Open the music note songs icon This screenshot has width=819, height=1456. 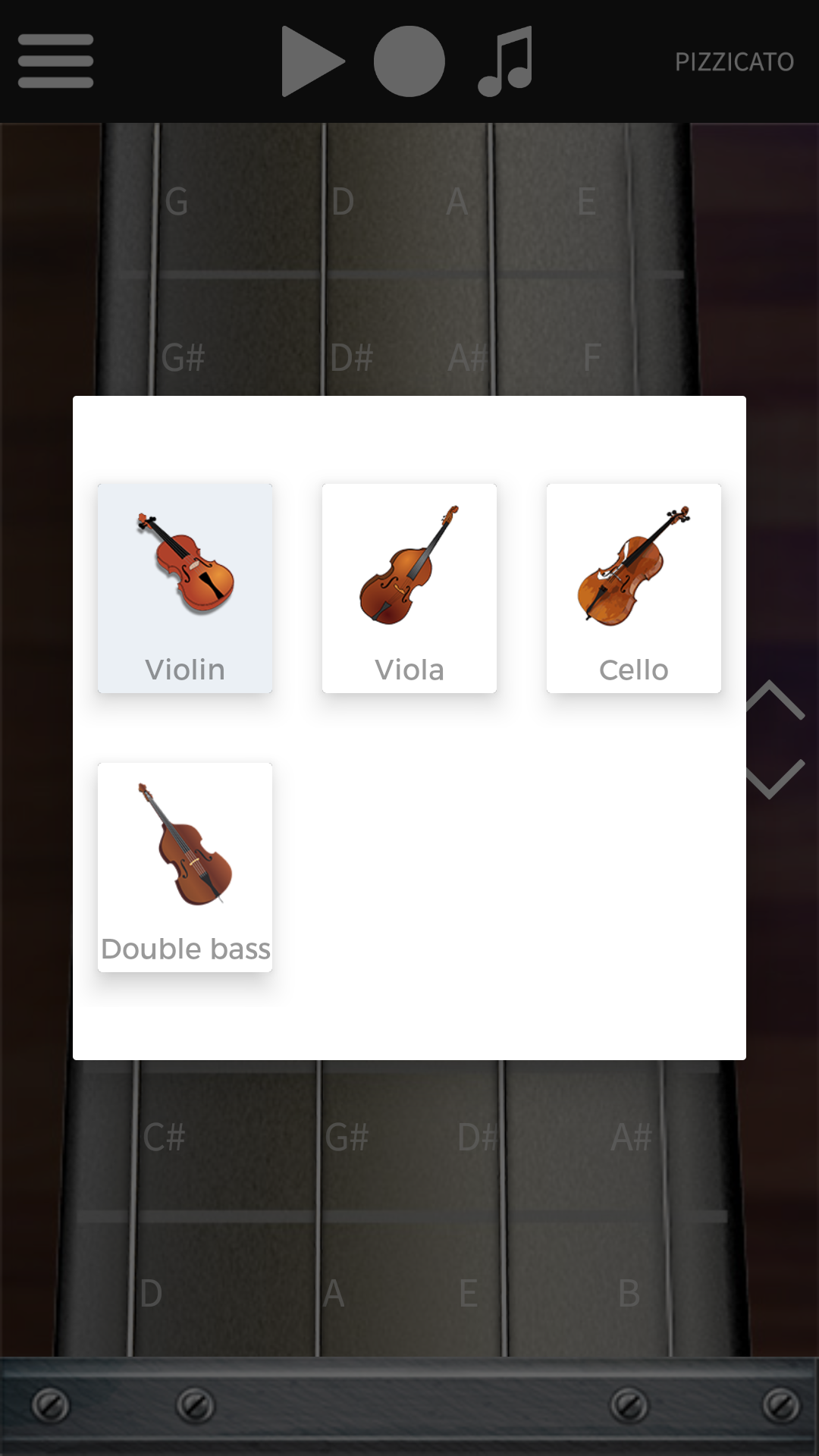tap(505, 61)
